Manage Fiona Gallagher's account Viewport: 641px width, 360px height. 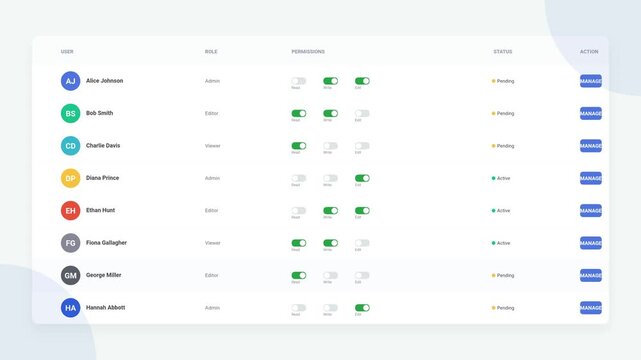pyautogui.click(x=591, y=243)
